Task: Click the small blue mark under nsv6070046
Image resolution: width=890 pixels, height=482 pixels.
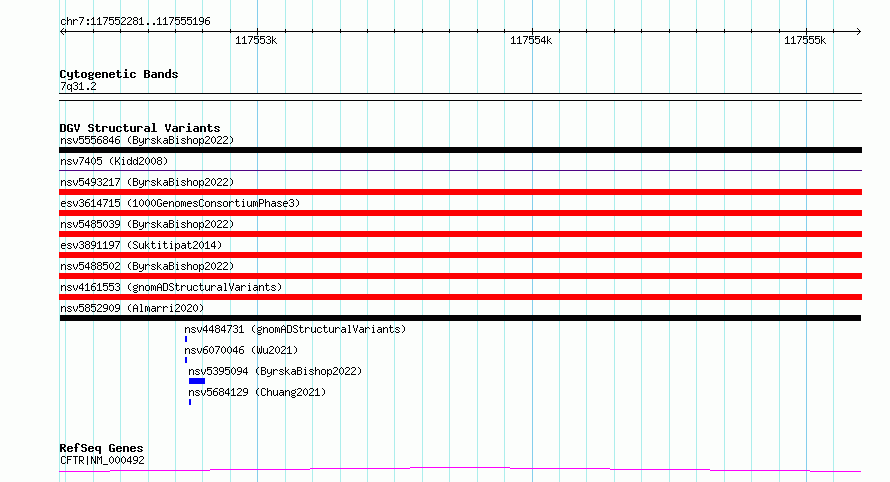Action: 186,360
